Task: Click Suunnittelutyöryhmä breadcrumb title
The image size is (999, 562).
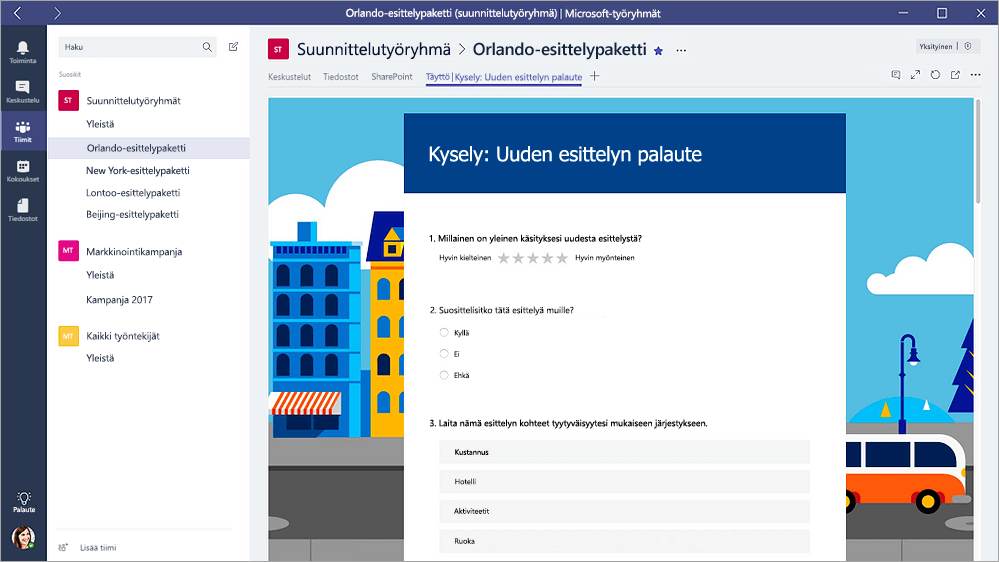Action: pyautogui.click(x=373, y=49)
